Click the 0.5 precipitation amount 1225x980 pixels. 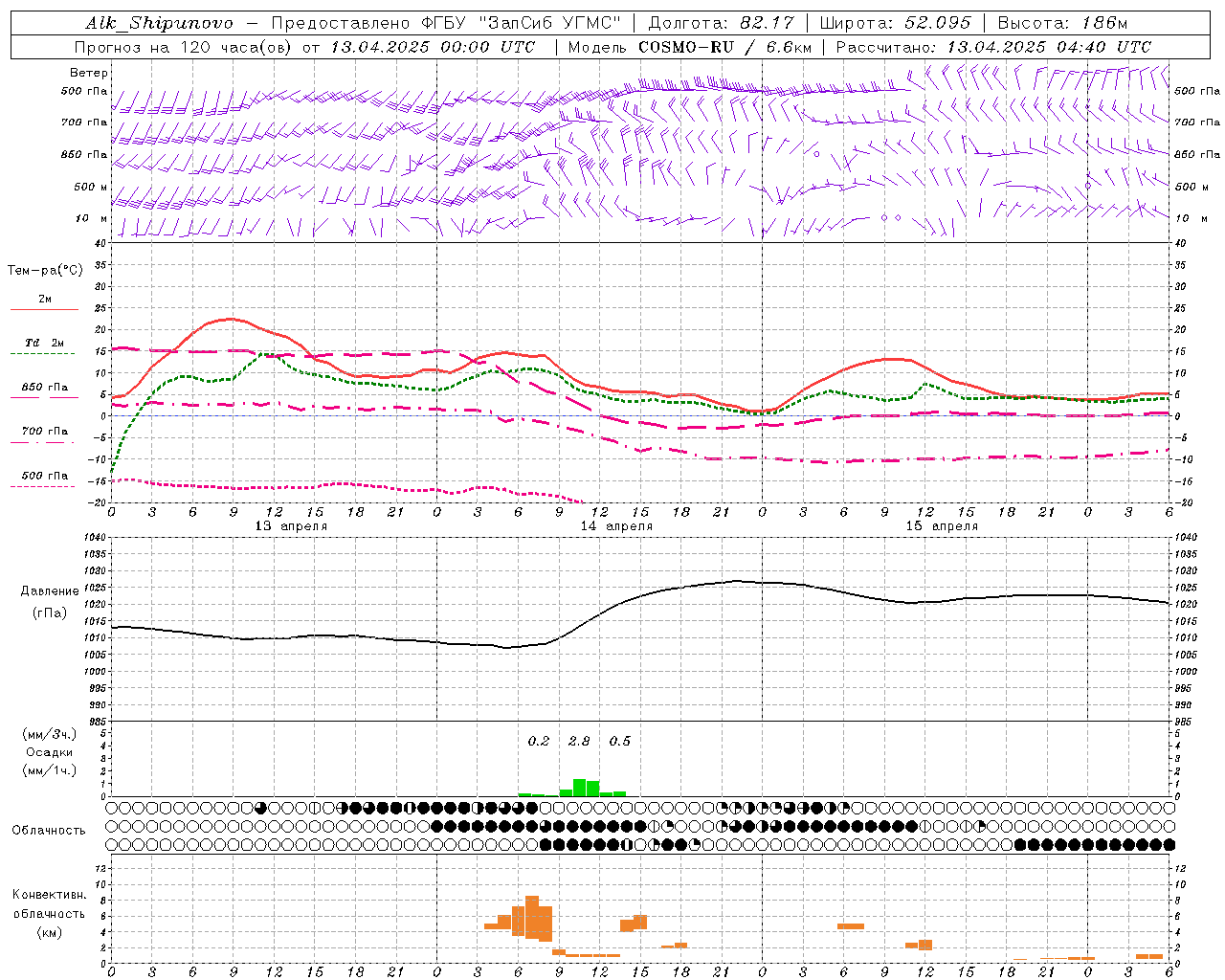[x=619, y=742]
